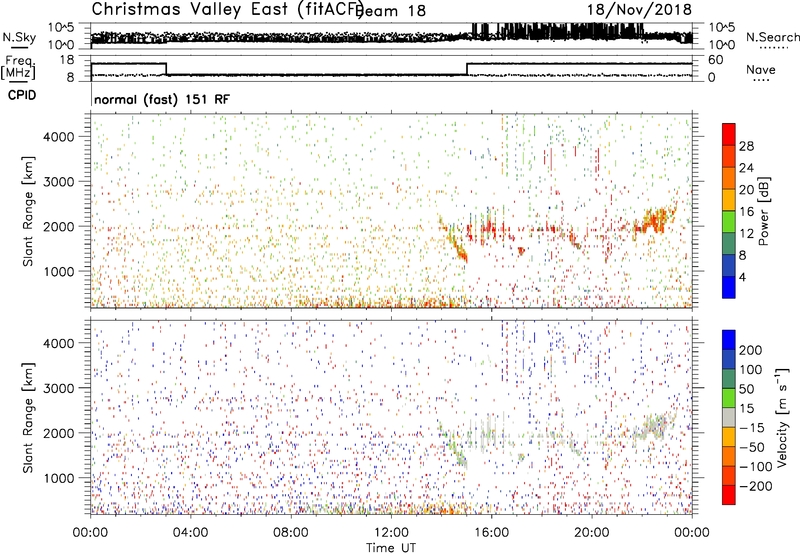Screen dimensions: 800x554
Task: Pick the red top segment of the power colorbar
Action: [729, 134]
